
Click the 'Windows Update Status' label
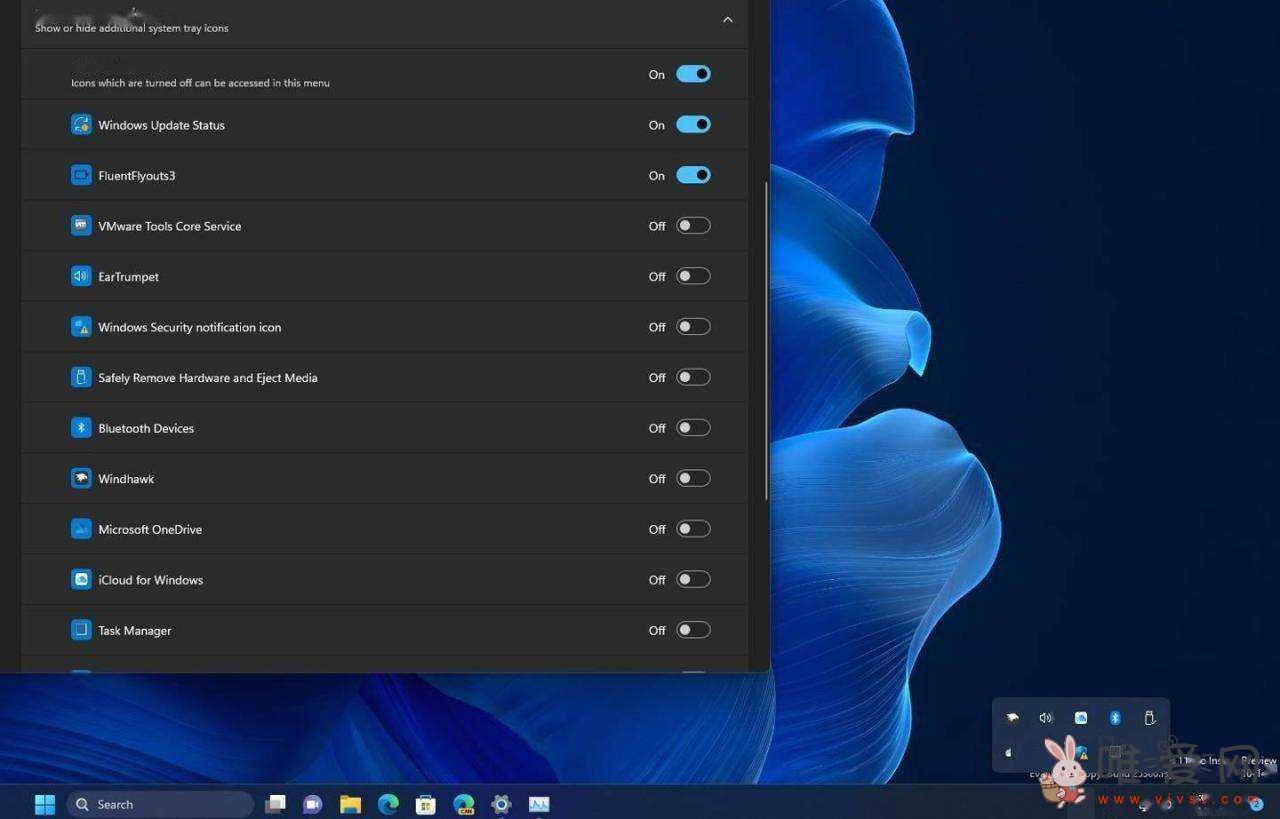161,125
